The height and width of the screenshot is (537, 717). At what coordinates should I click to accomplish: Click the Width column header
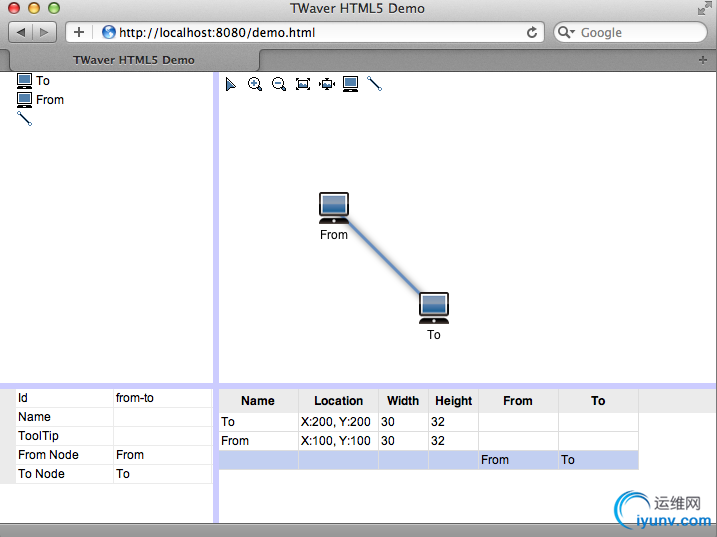coord(403,401)
